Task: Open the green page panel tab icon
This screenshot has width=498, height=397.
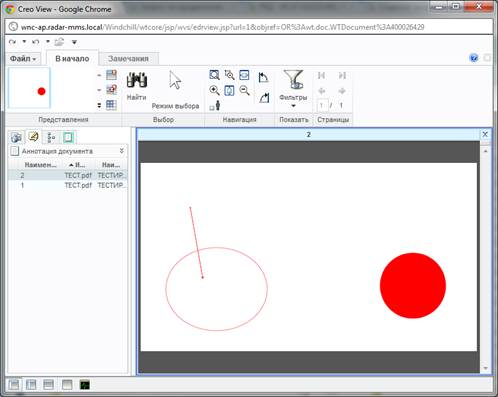Action: pyautogui.click(x=68, y=137)
